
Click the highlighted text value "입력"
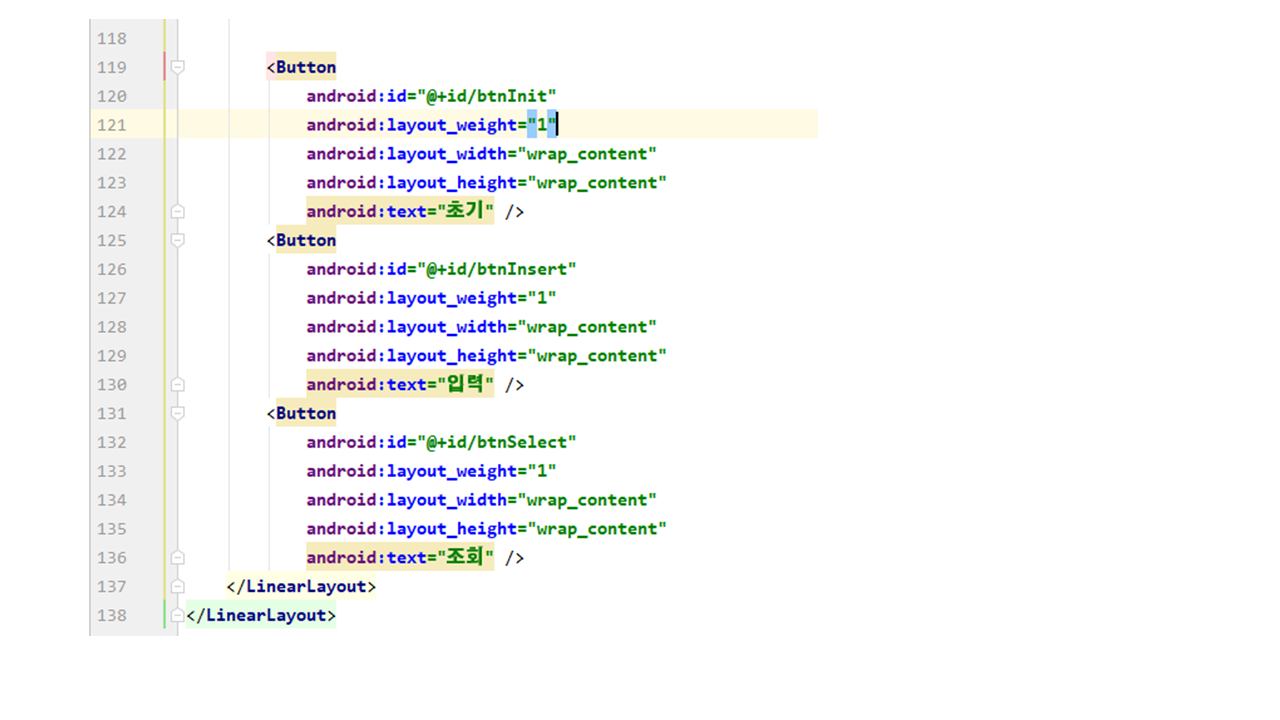[466, 384]
